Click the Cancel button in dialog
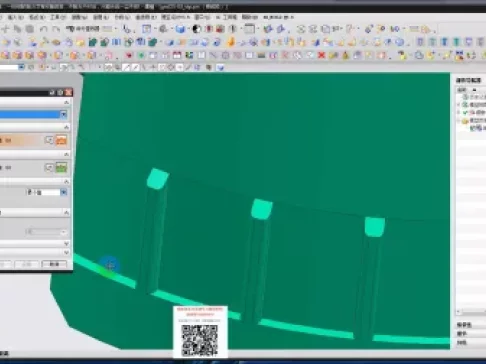The height and width of the screenshot is (364, 486). tap(54, 264)
